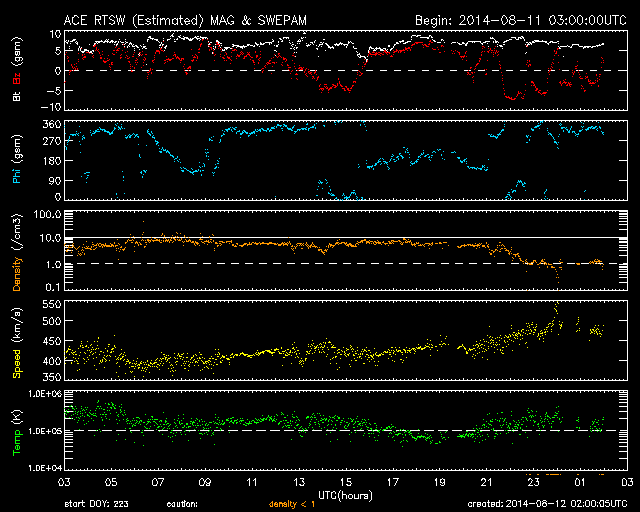
Task: Click the 03 hour tick at the left end of the axis
Action: click(64, 482)
